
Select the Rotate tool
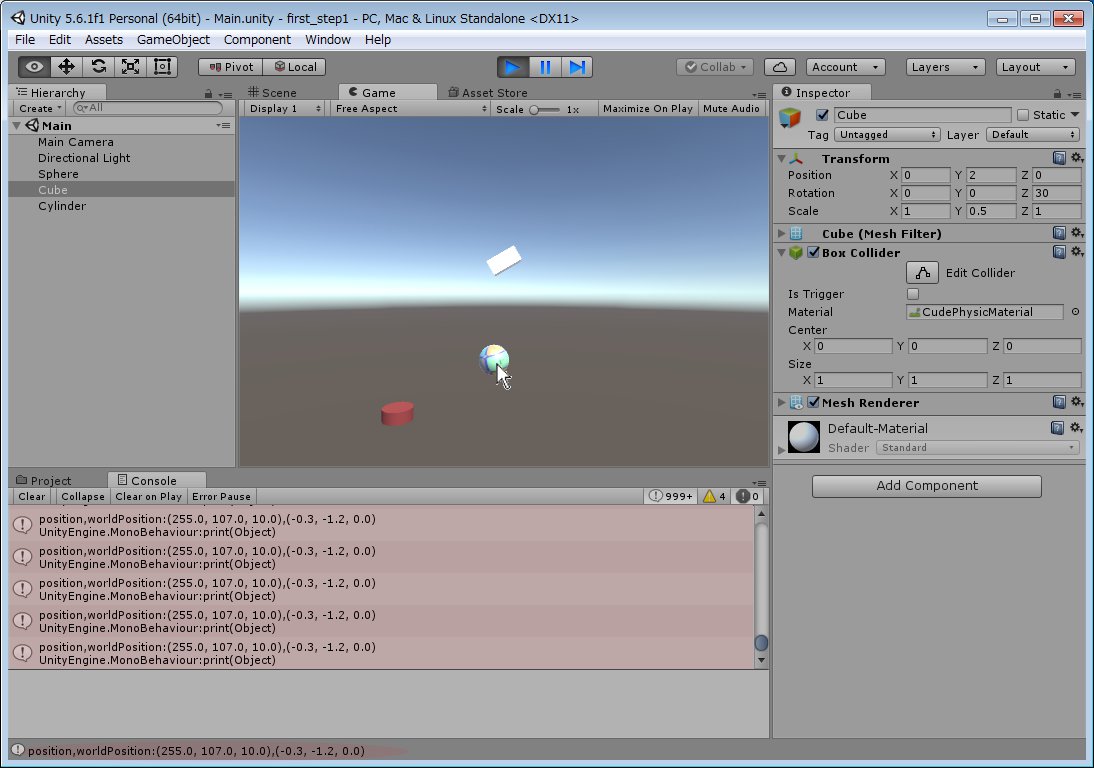[x=98, y=67]
